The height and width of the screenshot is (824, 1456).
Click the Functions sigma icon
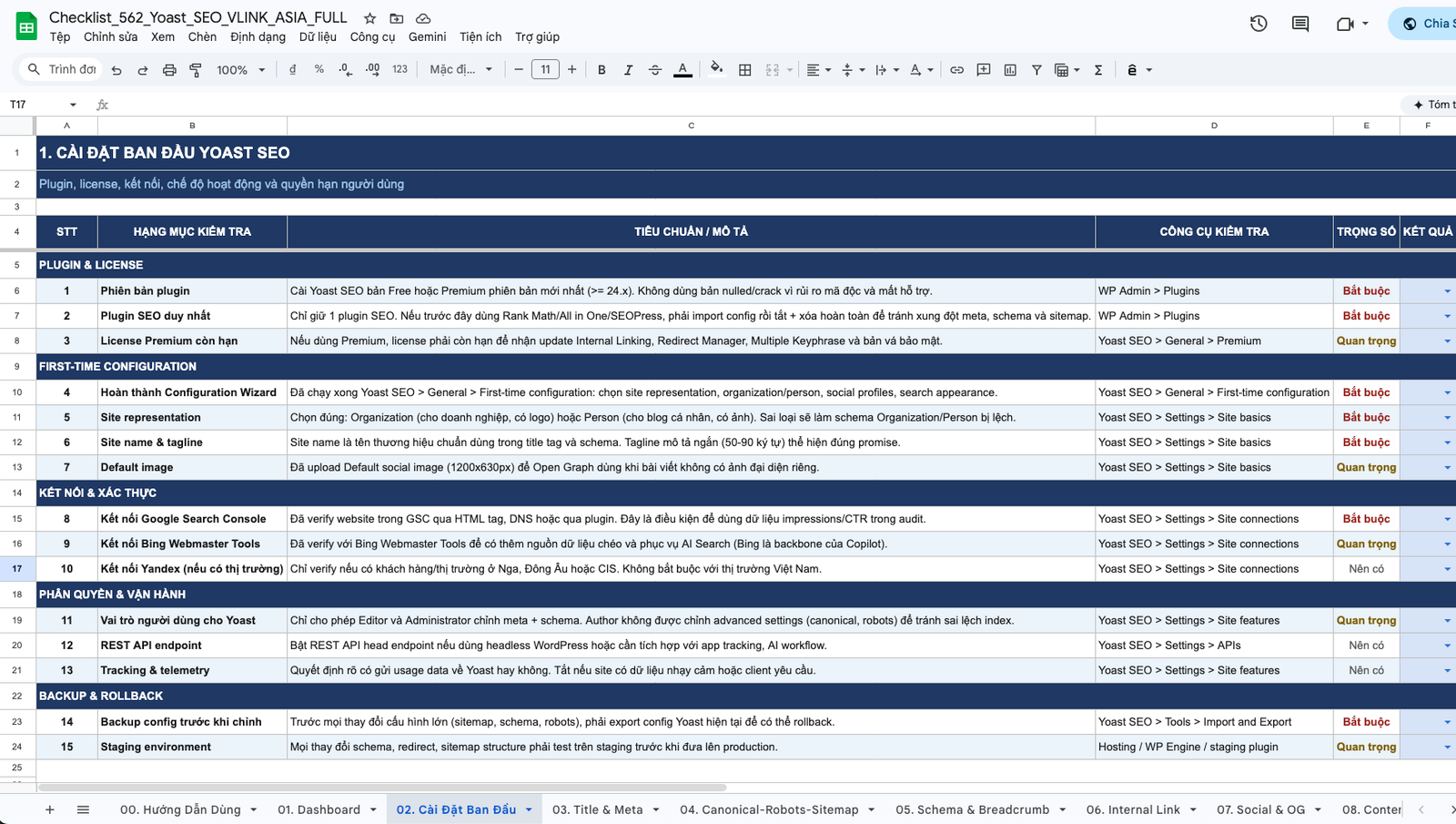[x=1098, y=69]
